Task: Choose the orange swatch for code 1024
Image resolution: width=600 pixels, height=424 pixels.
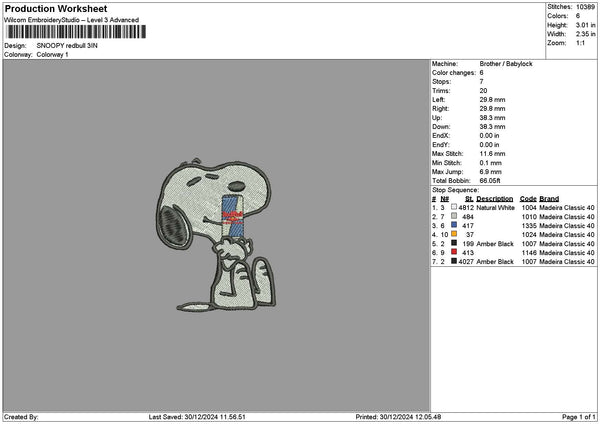Action: coord(454,234)
